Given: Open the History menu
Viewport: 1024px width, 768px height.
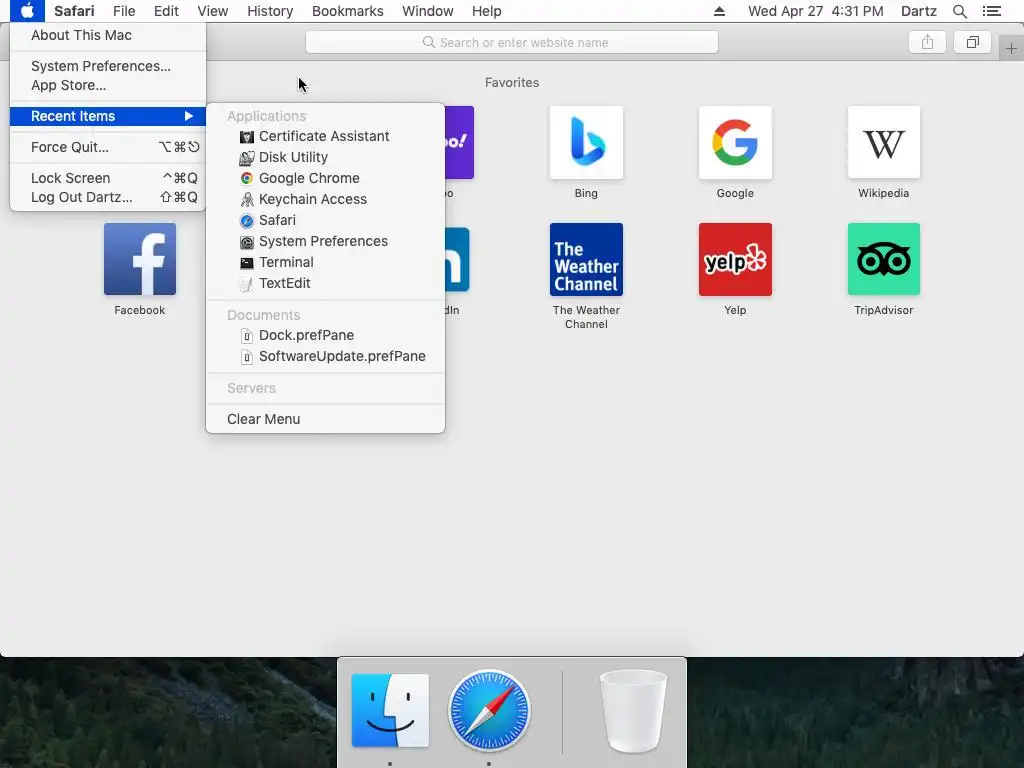Looking at the screenshot, I should (x=270, y=11).
